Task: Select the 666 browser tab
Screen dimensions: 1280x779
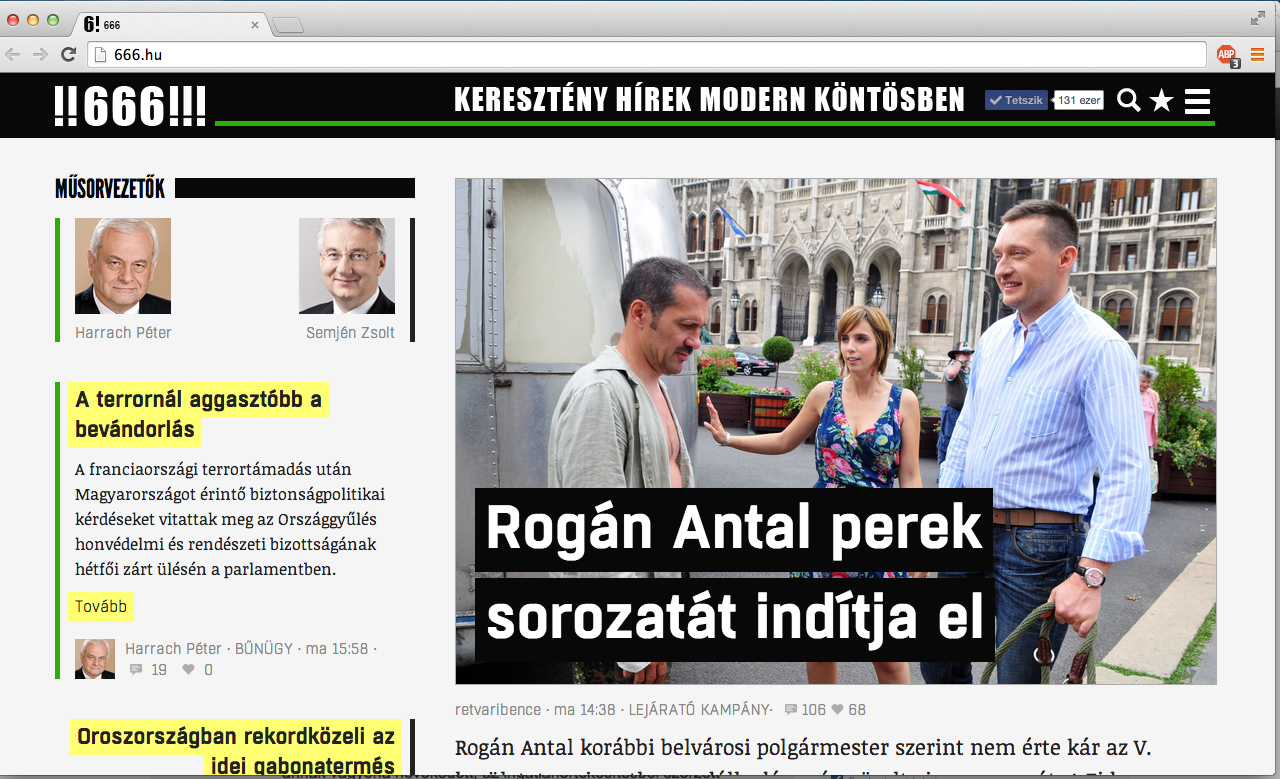Action: [150, 25]
